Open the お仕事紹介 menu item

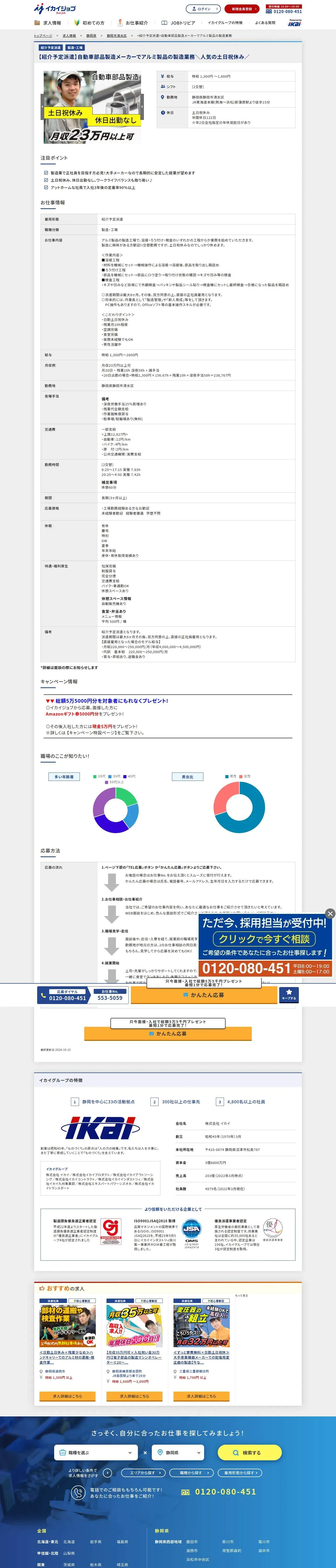[x=133, y=23]
